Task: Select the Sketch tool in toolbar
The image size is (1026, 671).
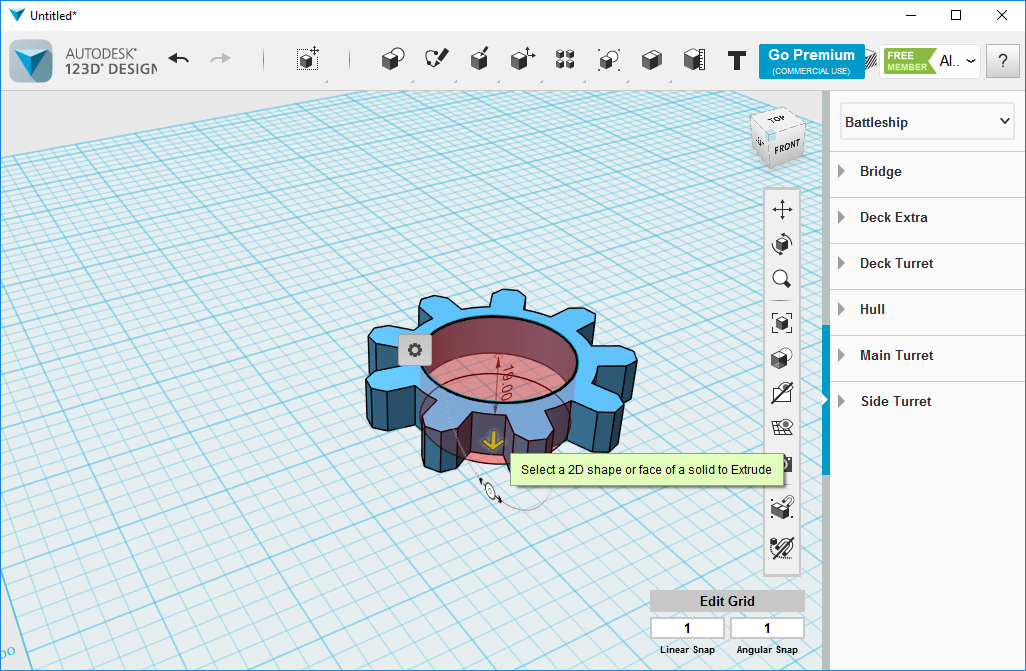Action: 436,60
